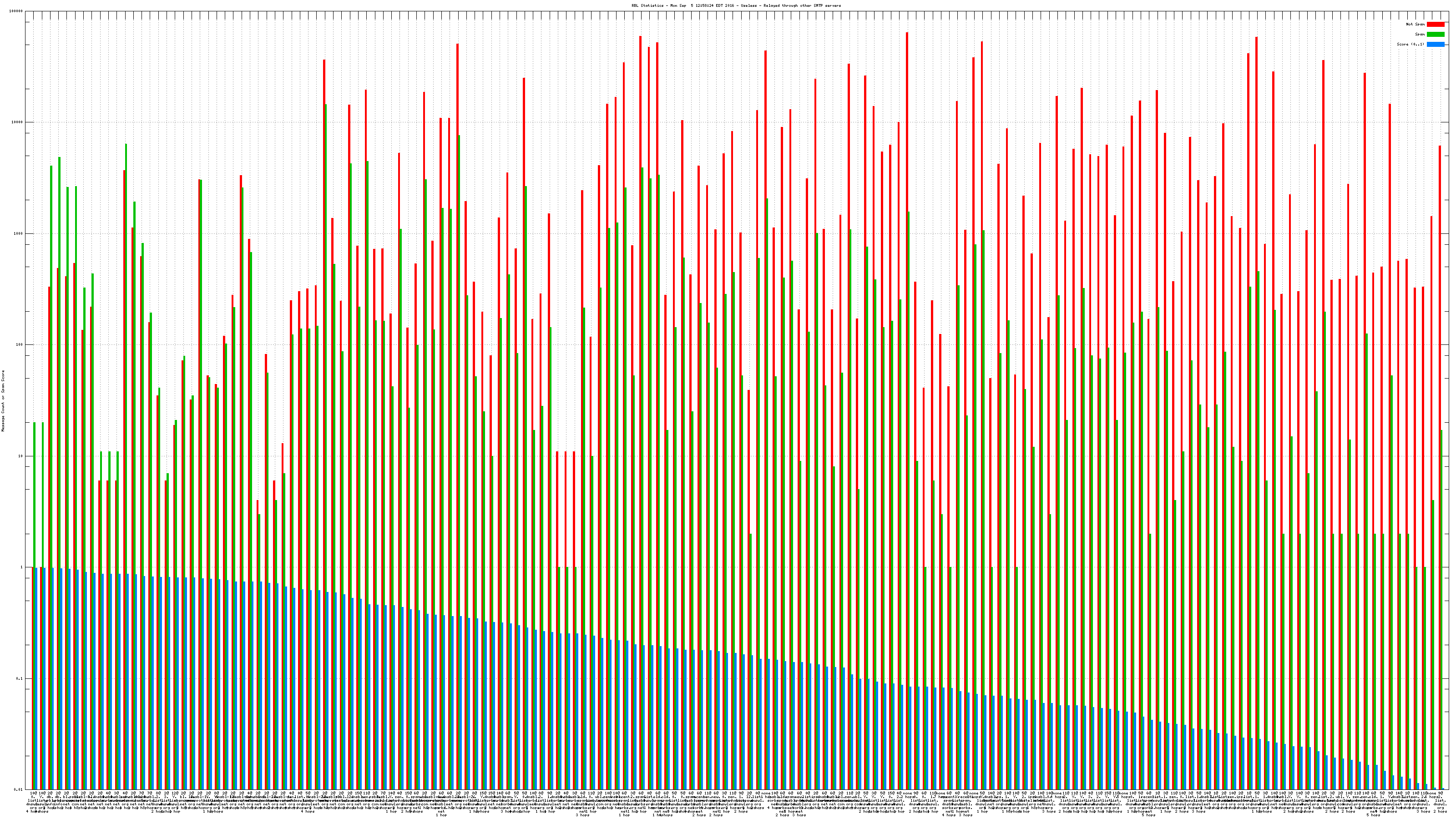
Task: Select the 'Score (0..1)' legend label
Action: pyautogui.click(x=1410, y=44)
